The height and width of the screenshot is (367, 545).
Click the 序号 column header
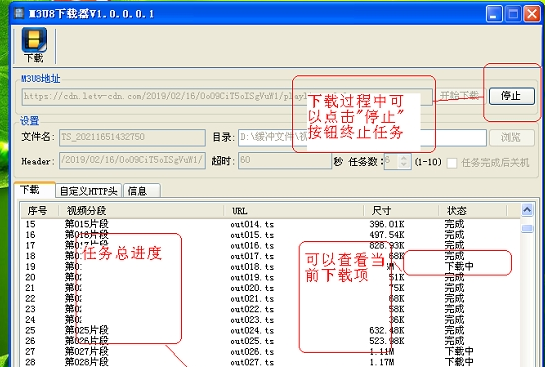[38, 211]
